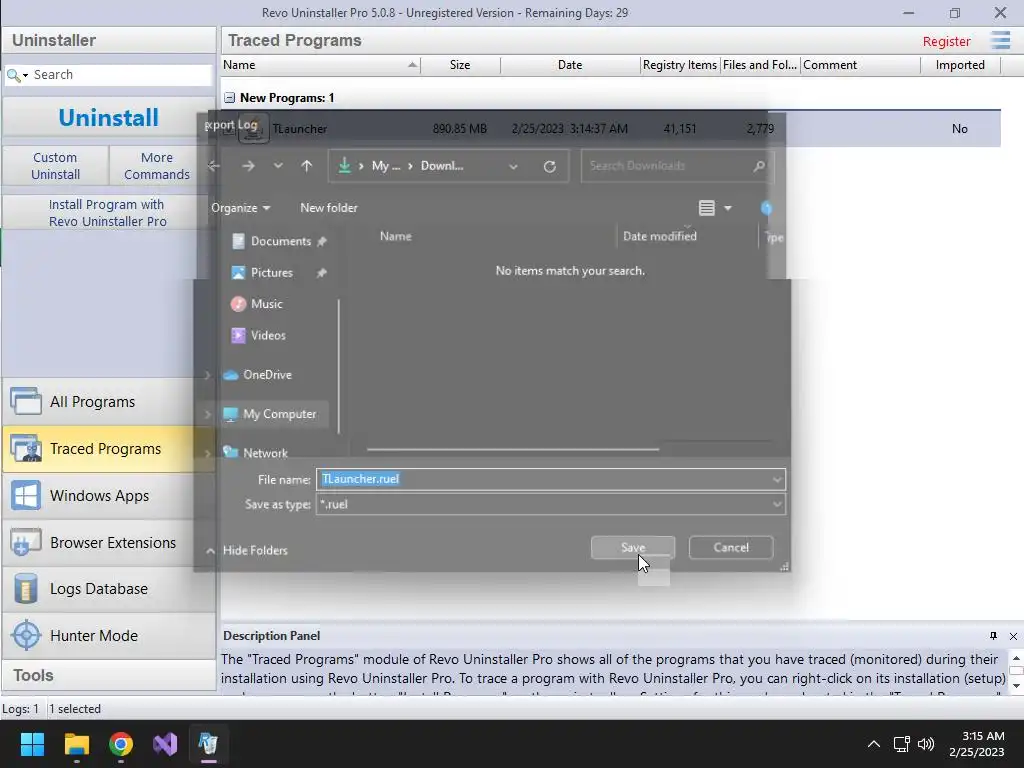The width and height of the screenshot is (1024, 768).
Task: Click the Register link
Action: (946, 41)
